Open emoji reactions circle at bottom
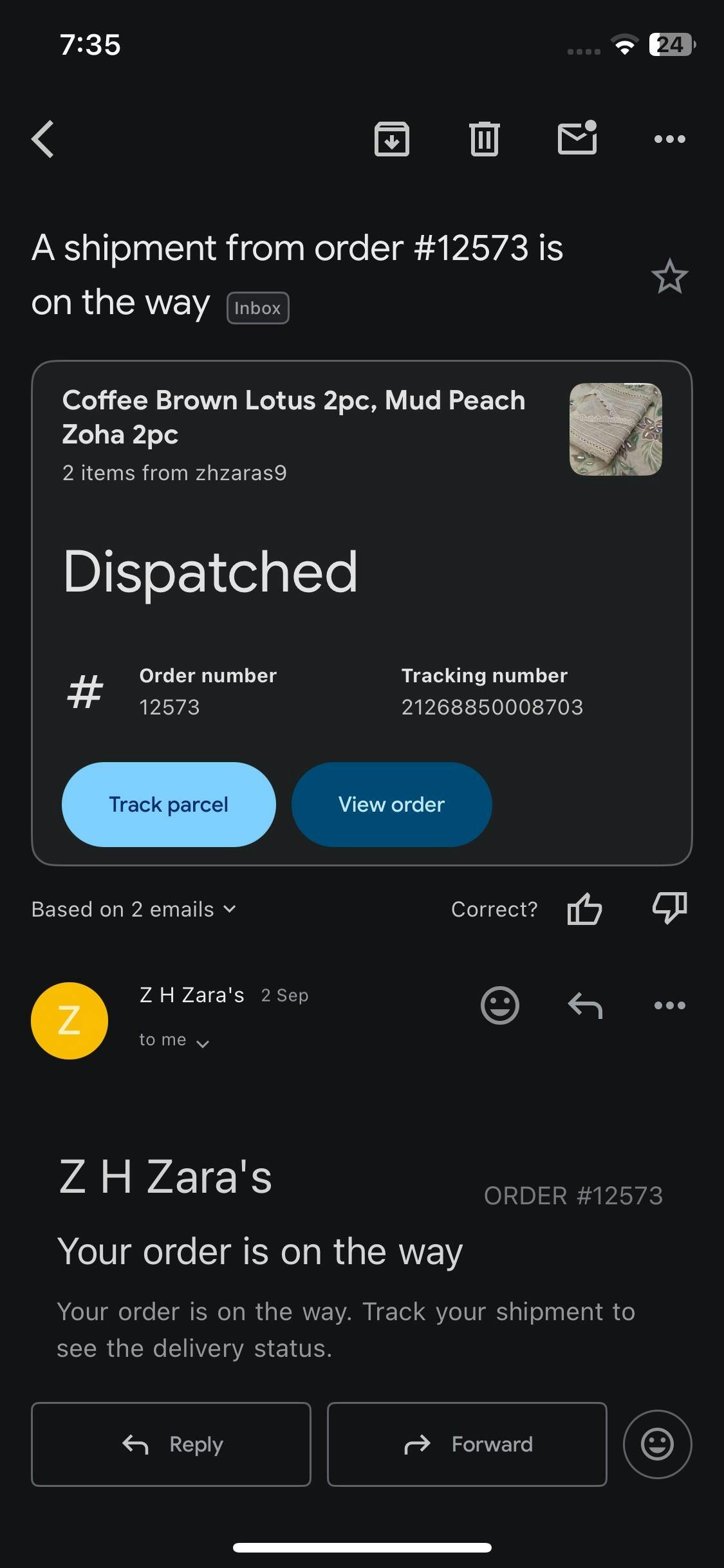Image resolution: width=724 pixels, height=1568 pixels. click(657, 1444)
